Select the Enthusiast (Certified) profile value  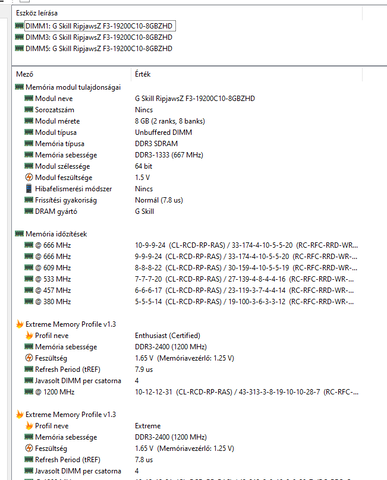(168, 336)
